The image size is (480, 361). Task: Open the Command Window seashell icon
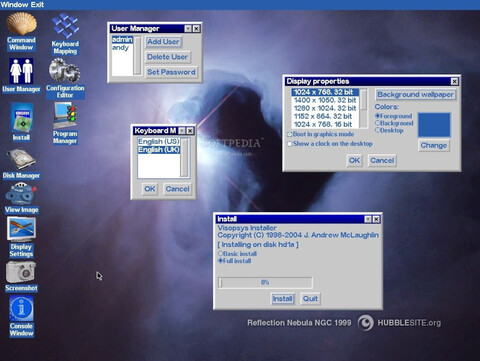click(x=21, y=24)
